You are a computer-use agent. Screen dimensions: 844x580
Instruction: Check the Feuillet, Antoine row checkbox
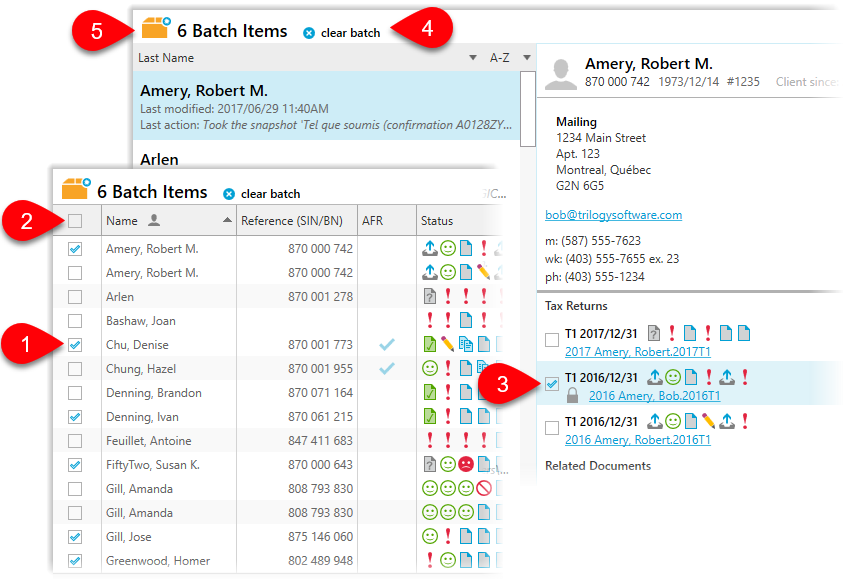(x=75, y=441)
